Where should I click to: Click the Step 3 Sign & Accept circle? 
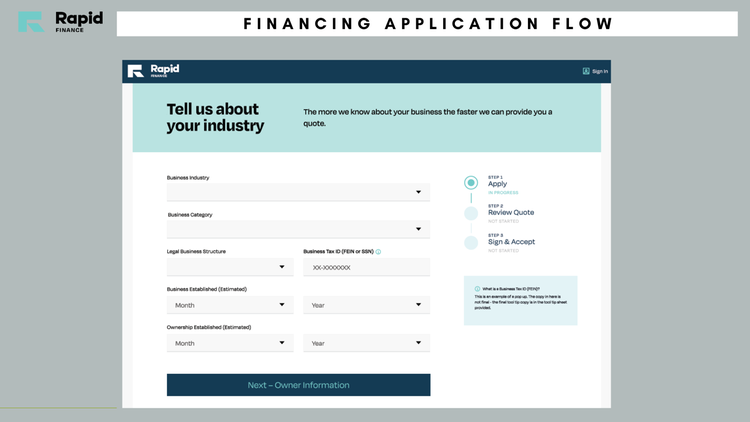pos(471,243)
